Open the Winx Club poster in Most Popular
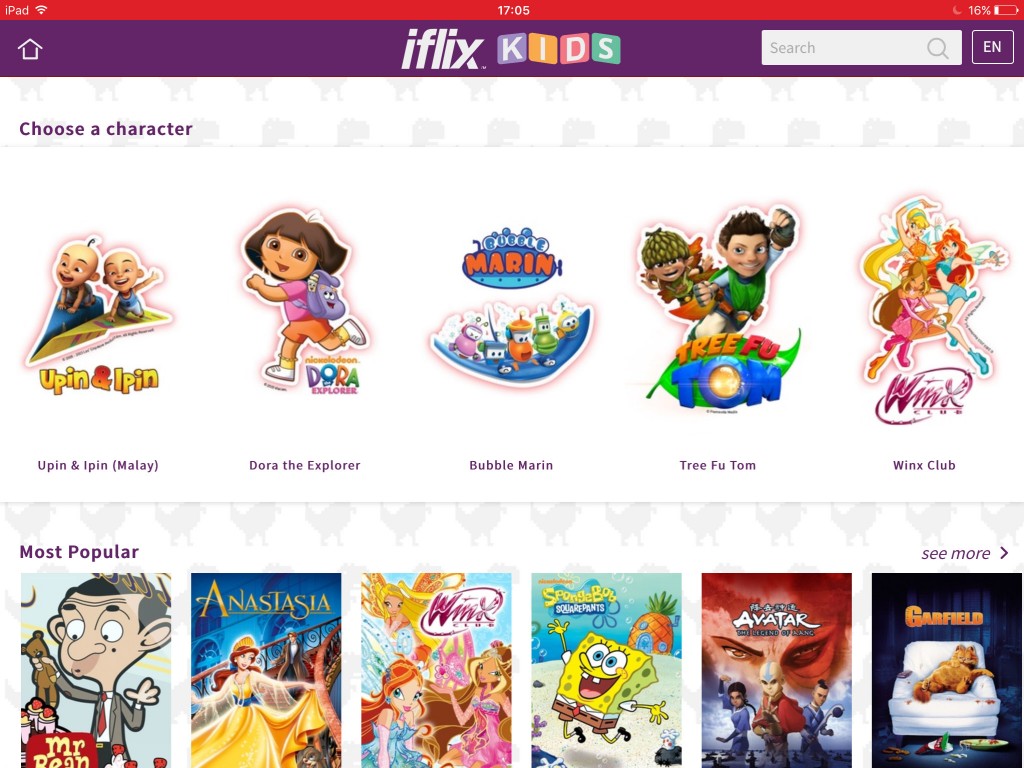The width and height of the screenshot is (1024, 768). coord(436,671)
